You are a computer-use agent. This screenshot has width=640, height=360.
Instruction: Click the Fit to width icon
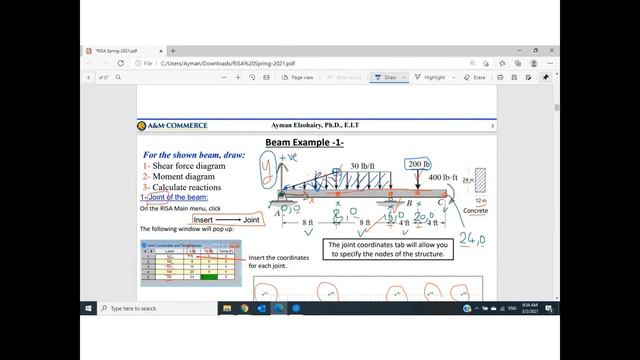(x=266, y=77)
